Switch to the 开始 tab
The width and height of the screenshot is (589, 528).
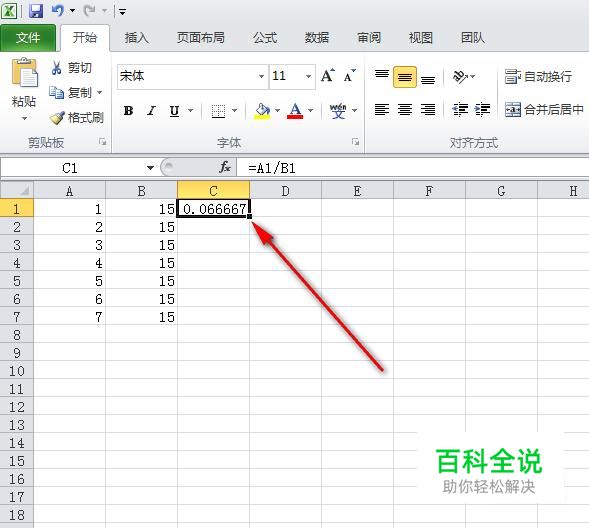click(85, 38)
